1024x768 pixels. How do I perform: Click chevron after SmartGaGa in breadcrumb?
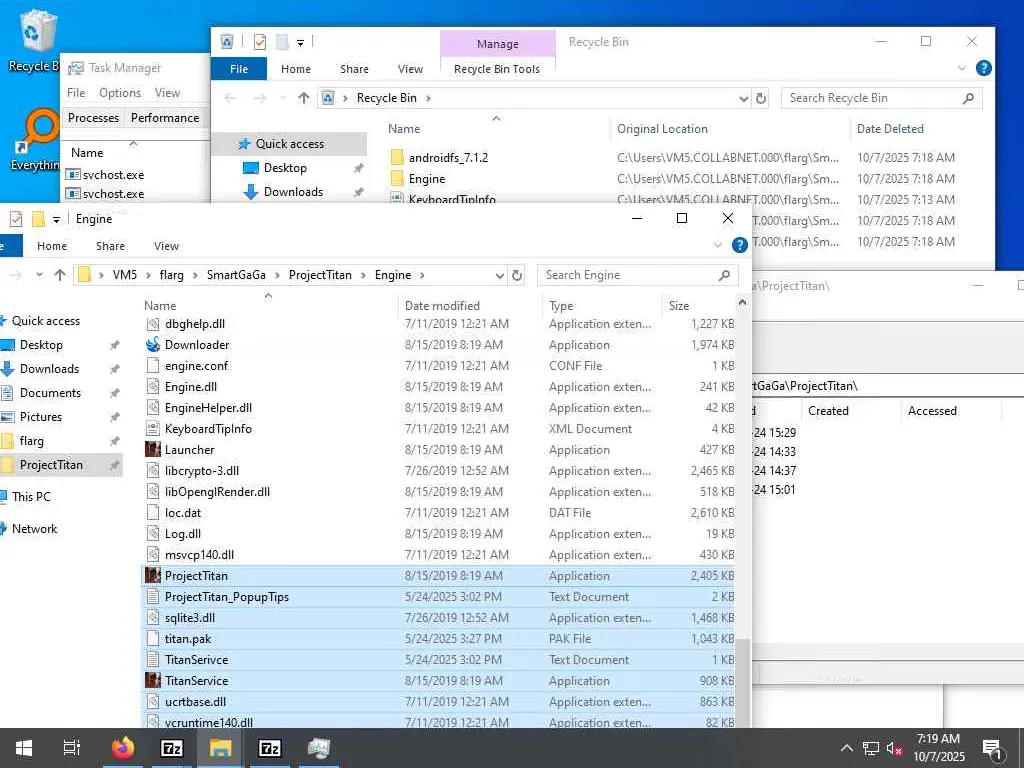coord(277,275)
